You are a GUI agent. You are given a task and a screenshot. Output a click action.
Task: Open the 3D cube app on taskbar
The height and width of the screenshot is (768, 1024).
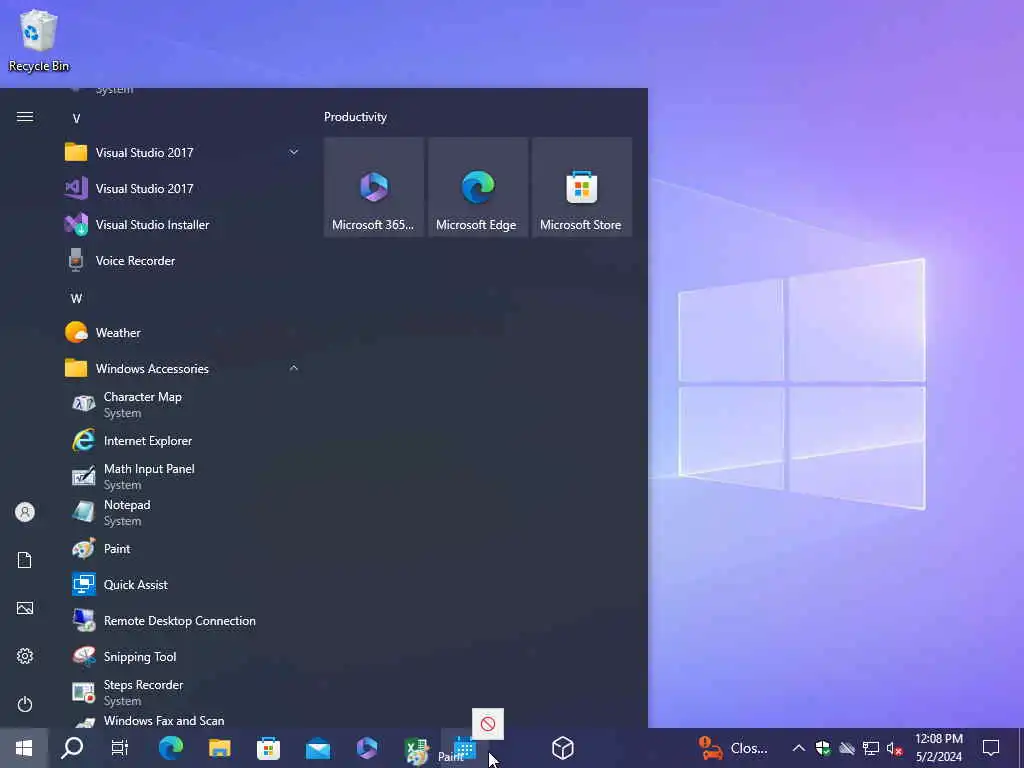click(563, 748)
